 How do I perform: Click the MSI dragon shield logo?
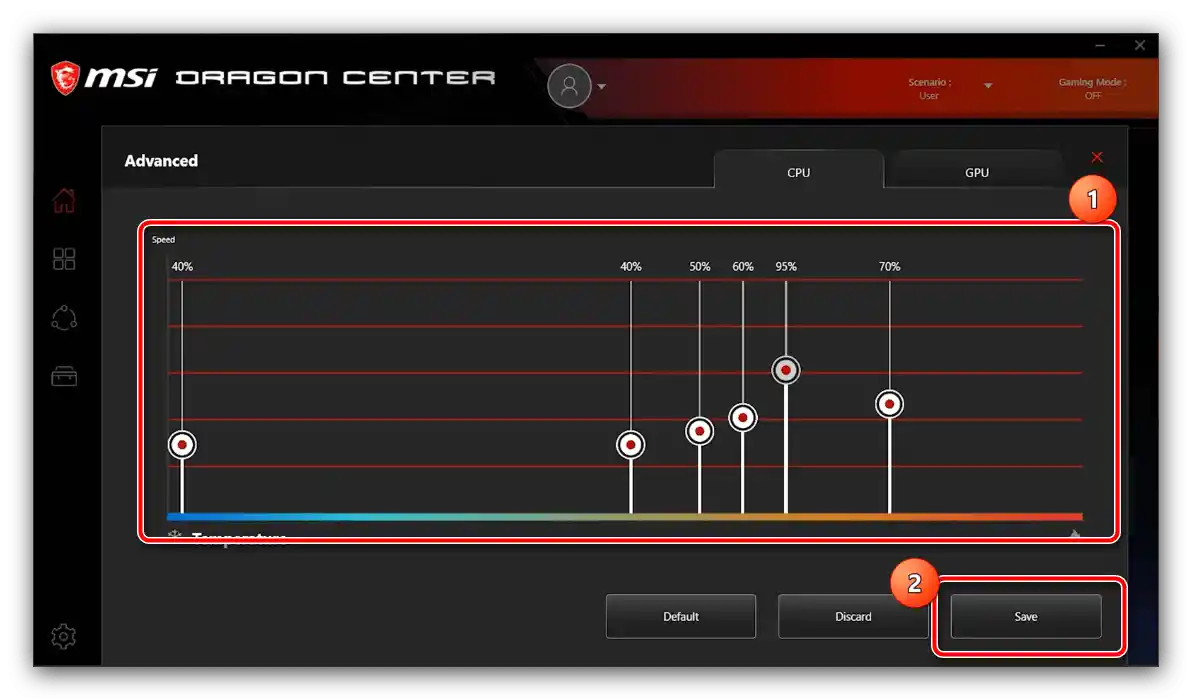[x=65, y=78]
